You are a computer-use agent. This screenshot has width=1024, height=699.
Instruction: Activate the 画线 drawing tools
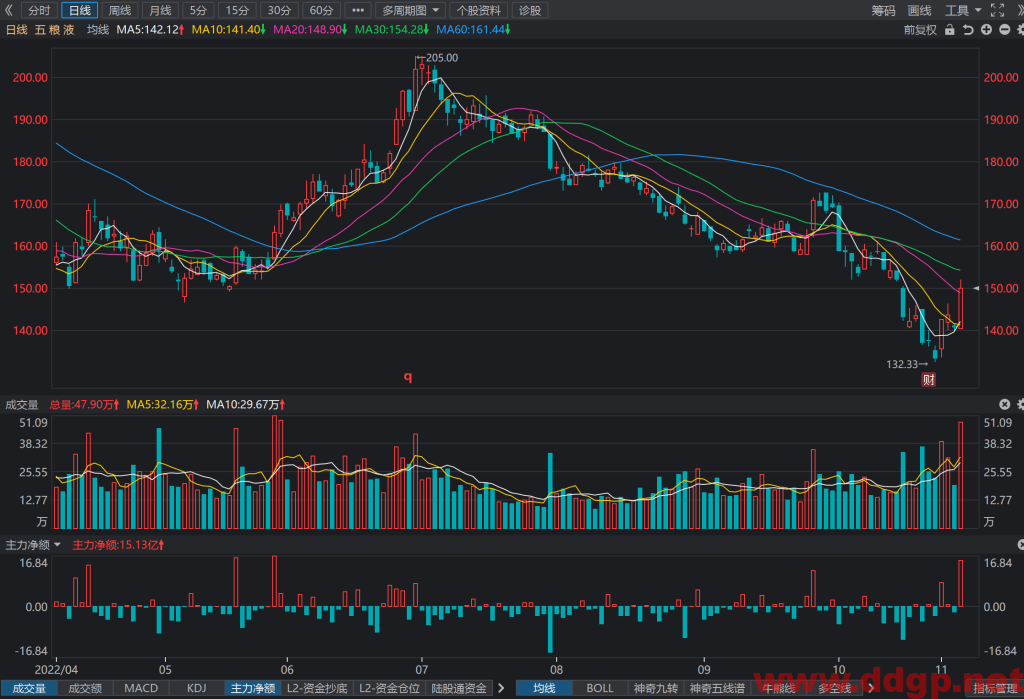coord(920,10)
